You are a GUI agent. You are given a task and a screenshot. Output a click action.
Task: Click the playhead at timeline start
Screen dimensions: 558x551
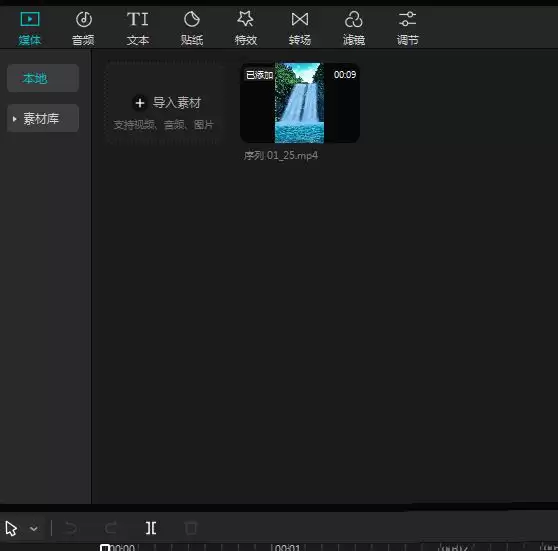coord(105,547)
